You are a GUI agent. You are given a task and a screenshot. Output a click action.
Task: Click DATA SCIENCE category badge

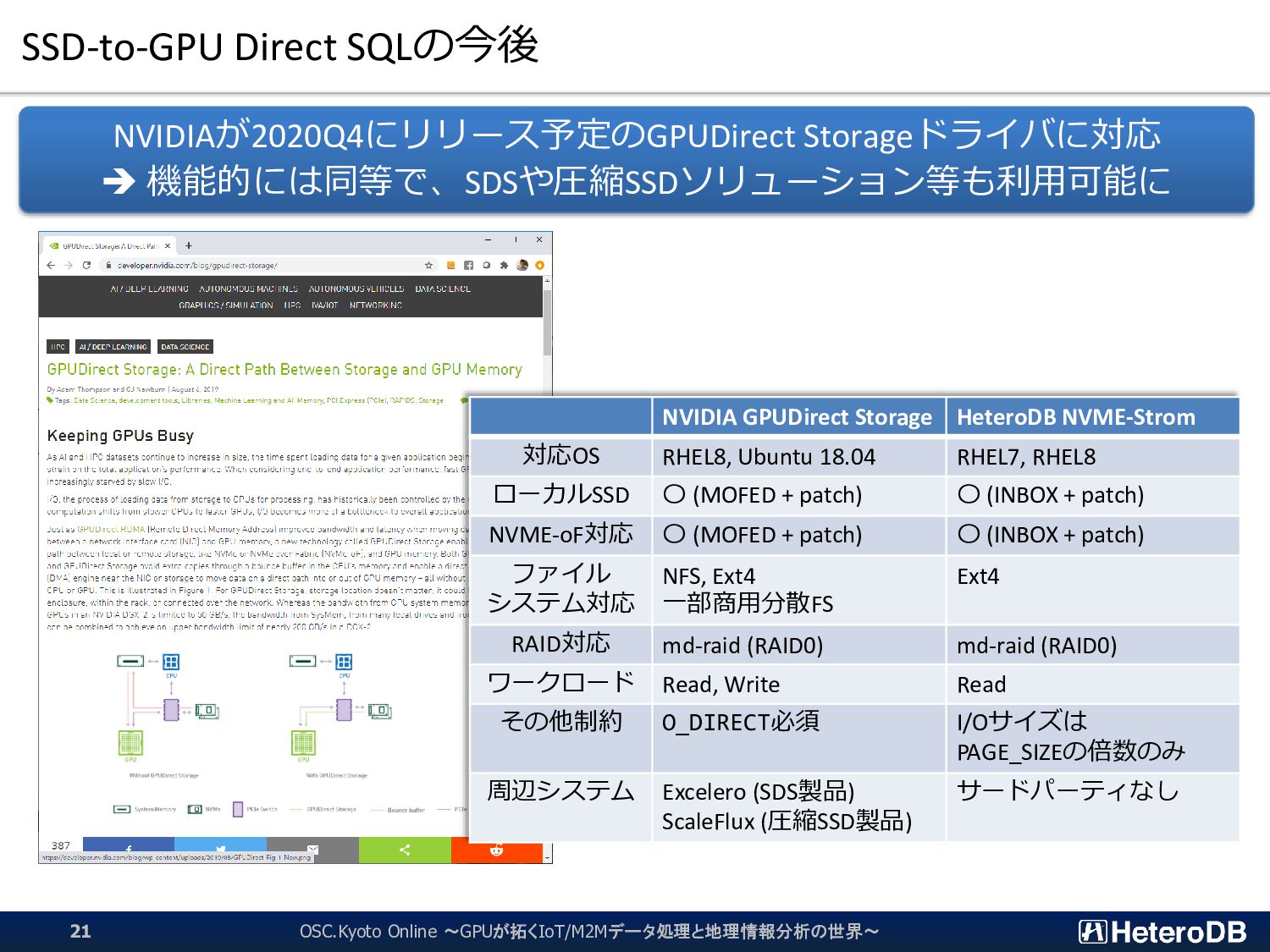pos(185,346)
